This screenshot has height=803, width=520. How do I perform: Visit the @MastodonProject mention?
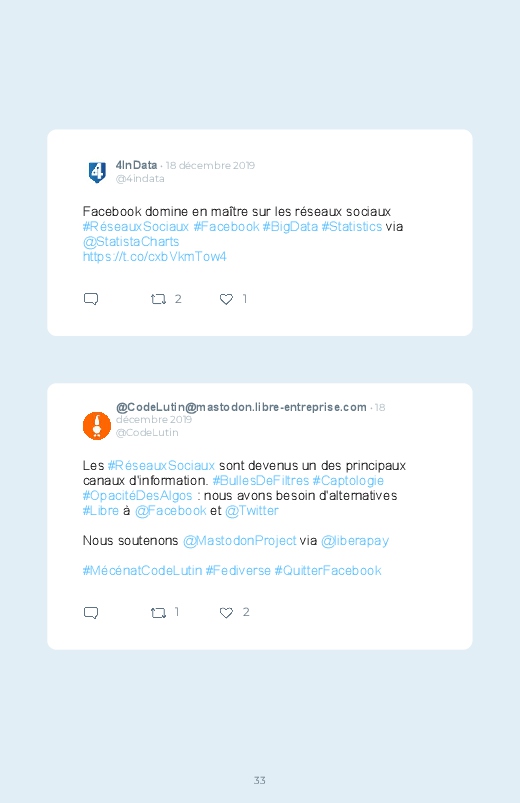pos(239,541)
